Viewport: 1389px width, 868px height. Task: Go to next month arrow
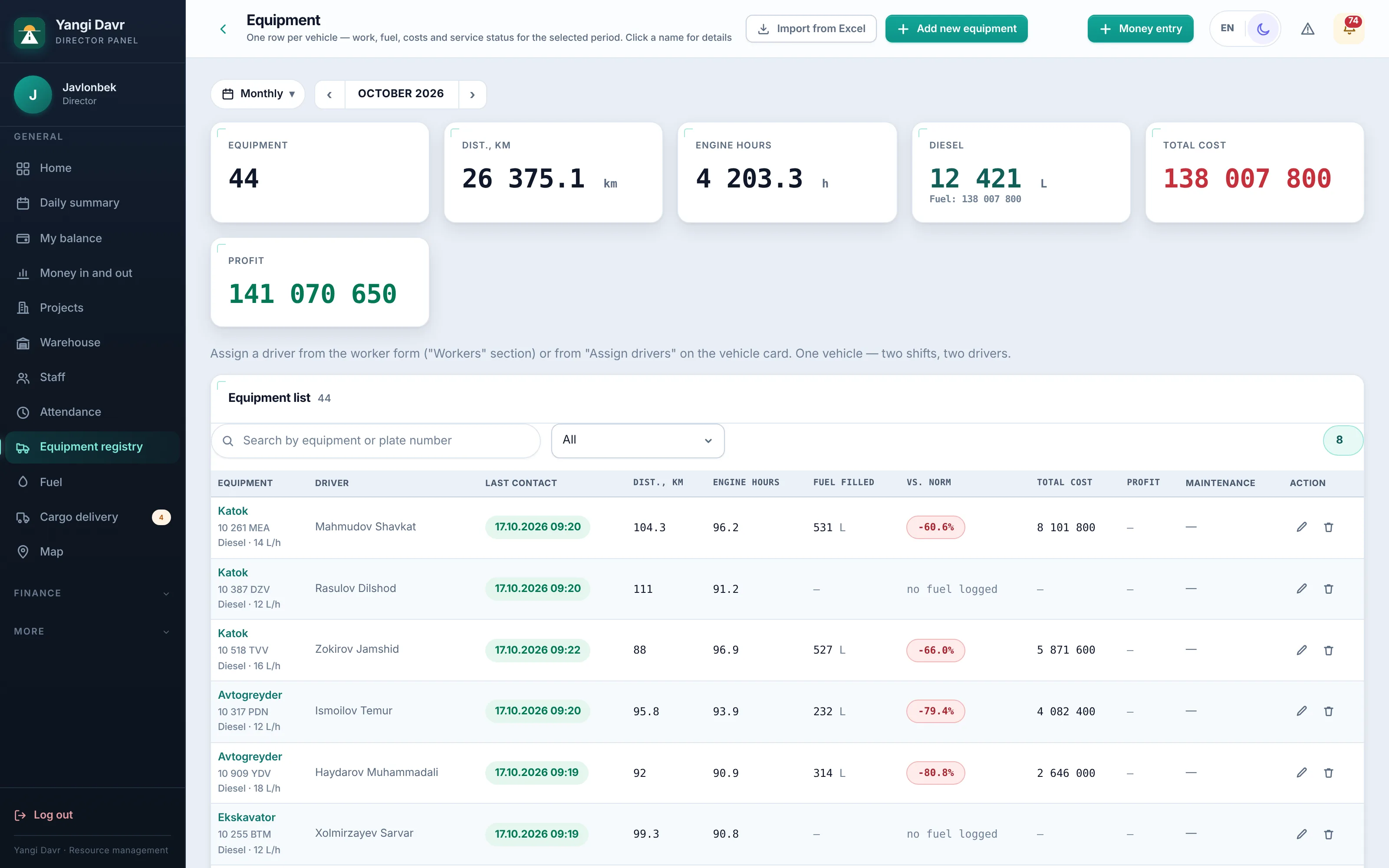tap(472, 94)
